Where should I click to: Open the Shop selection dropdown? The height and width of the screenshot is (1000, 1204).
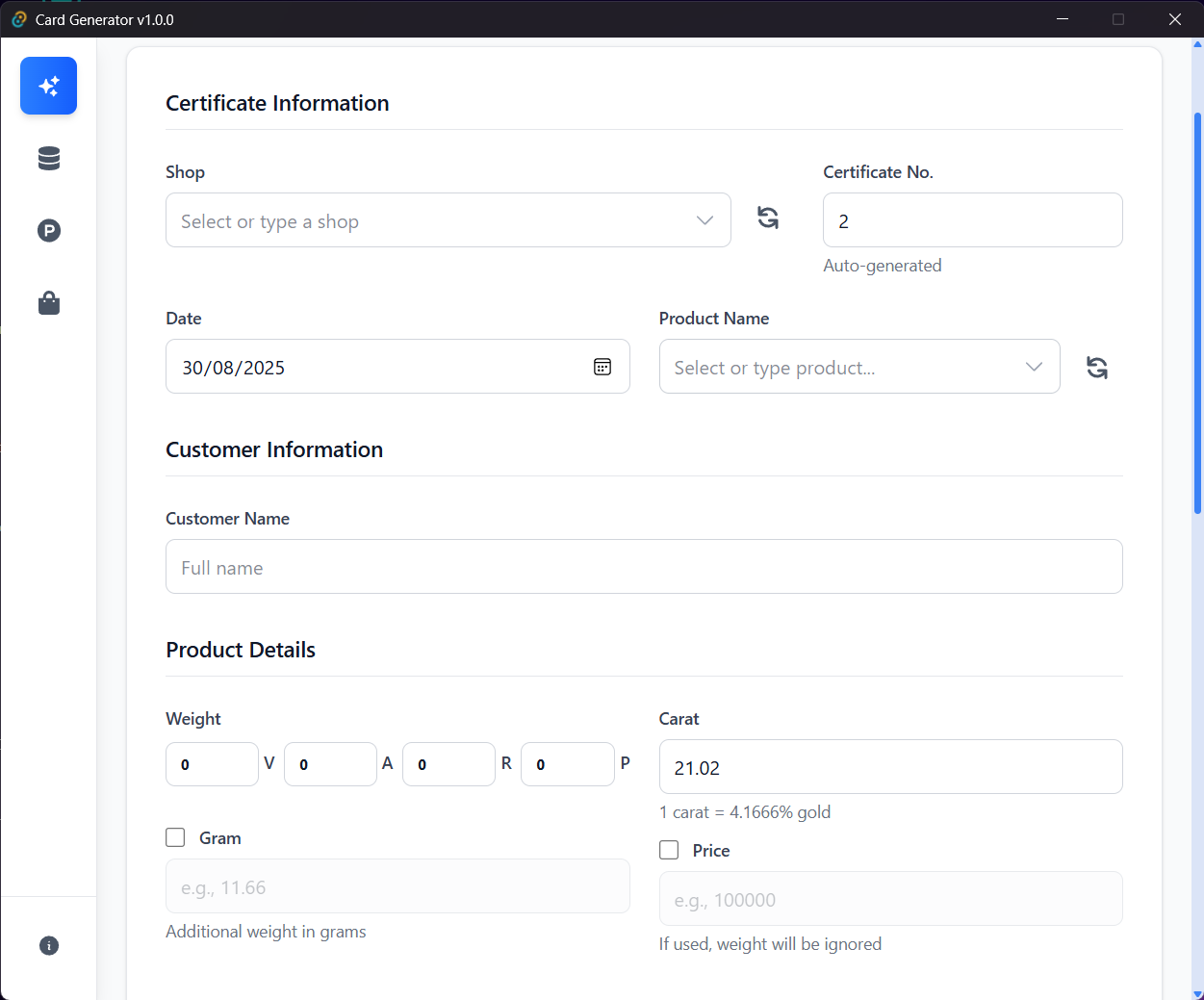pyautogui.click(x=448, y=219)
